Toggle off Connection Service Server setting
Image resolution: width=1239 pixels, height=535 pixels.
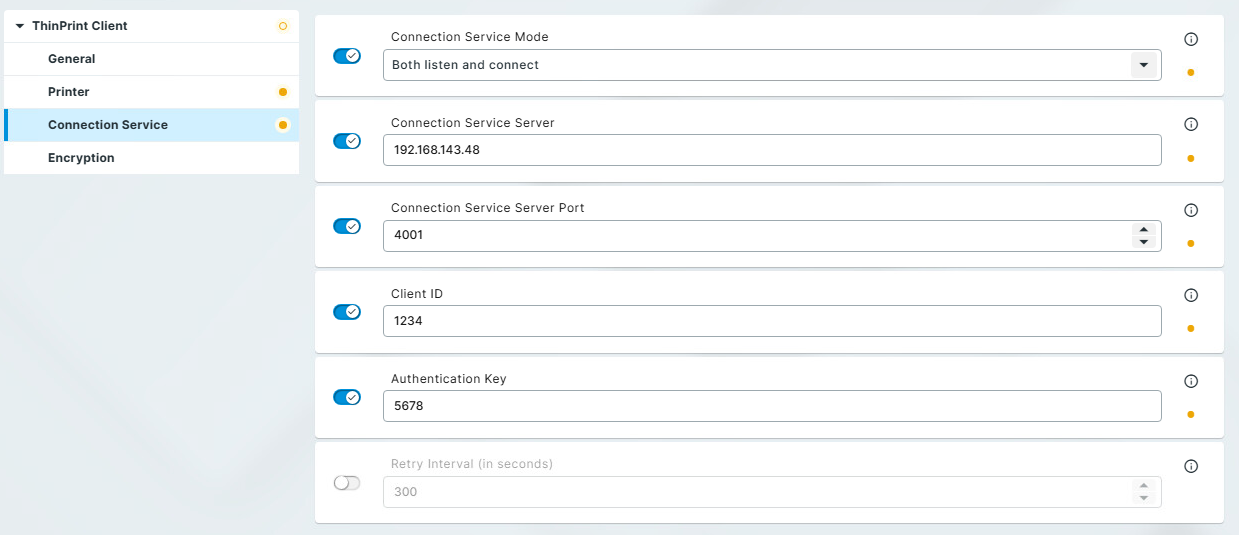347,141
